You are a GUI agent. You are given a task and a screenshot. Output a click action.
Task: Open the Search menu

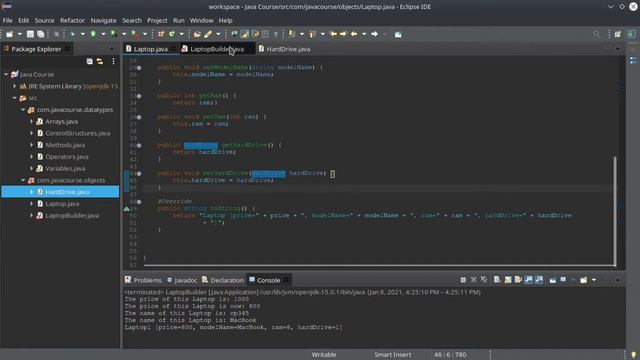click(x=132, y=20)
